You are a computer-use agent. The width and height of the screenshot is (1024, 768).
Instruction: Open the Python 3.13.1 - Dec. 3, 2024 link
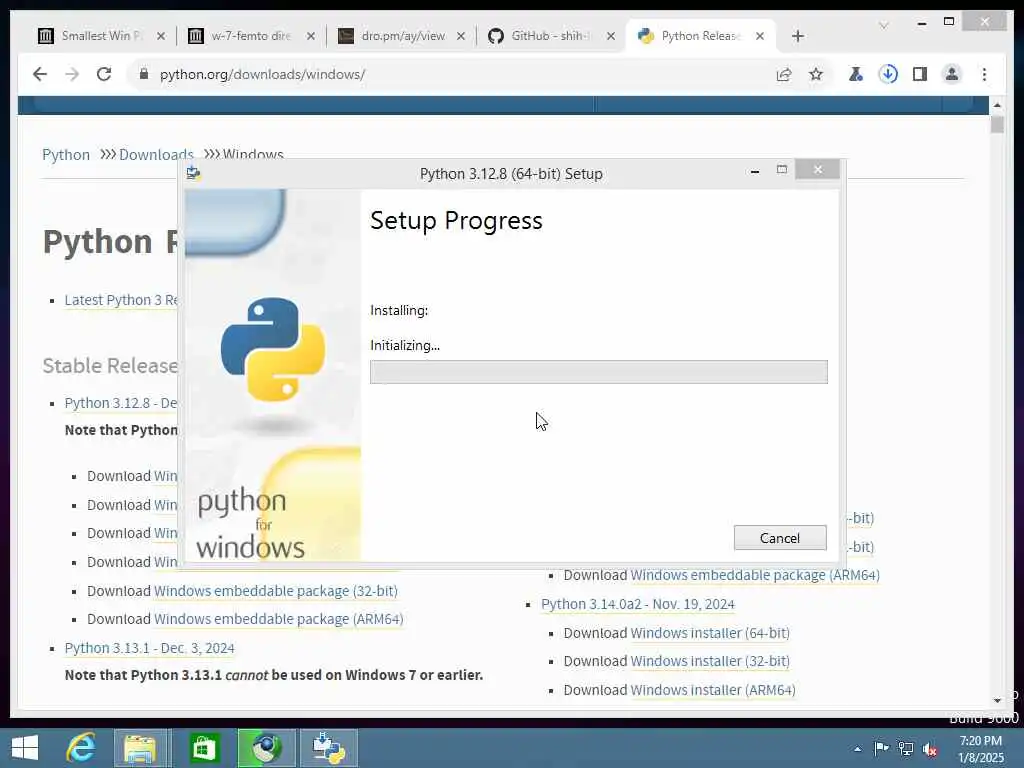coord(150,648)
